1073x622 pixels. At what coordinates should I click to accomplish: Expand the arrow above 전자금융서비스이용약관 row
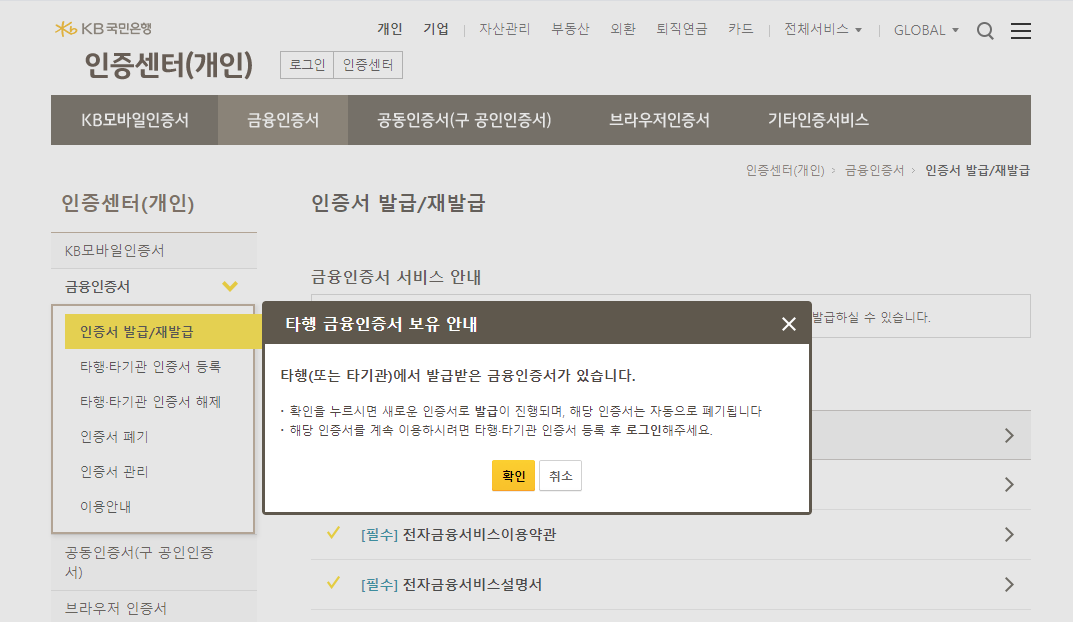[x=1009, y=484]
